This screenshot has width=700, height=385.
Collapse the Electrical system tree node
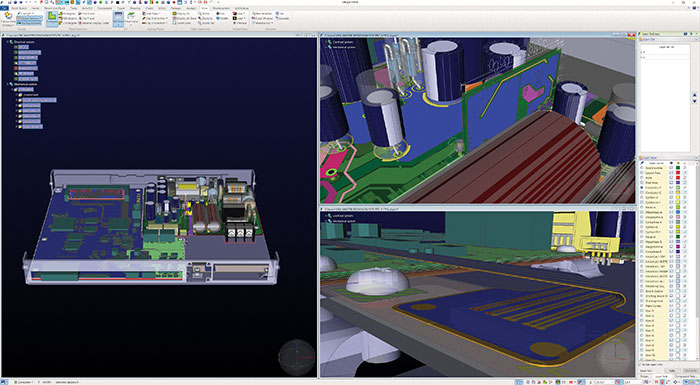pyautogui.click(x=7, y=42)
